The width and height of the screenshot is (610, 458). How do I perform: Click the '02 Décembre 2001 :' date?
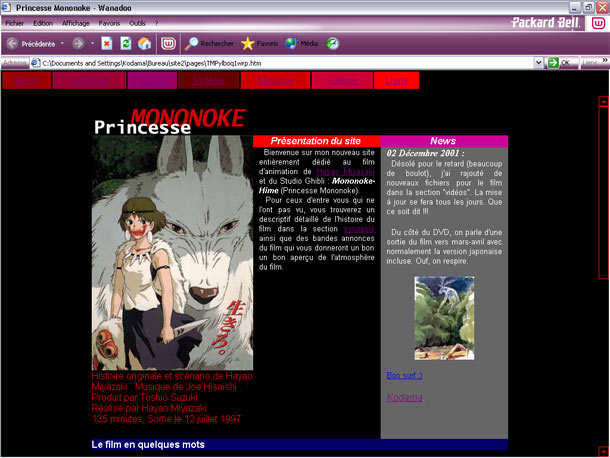(x=425, y=153)
